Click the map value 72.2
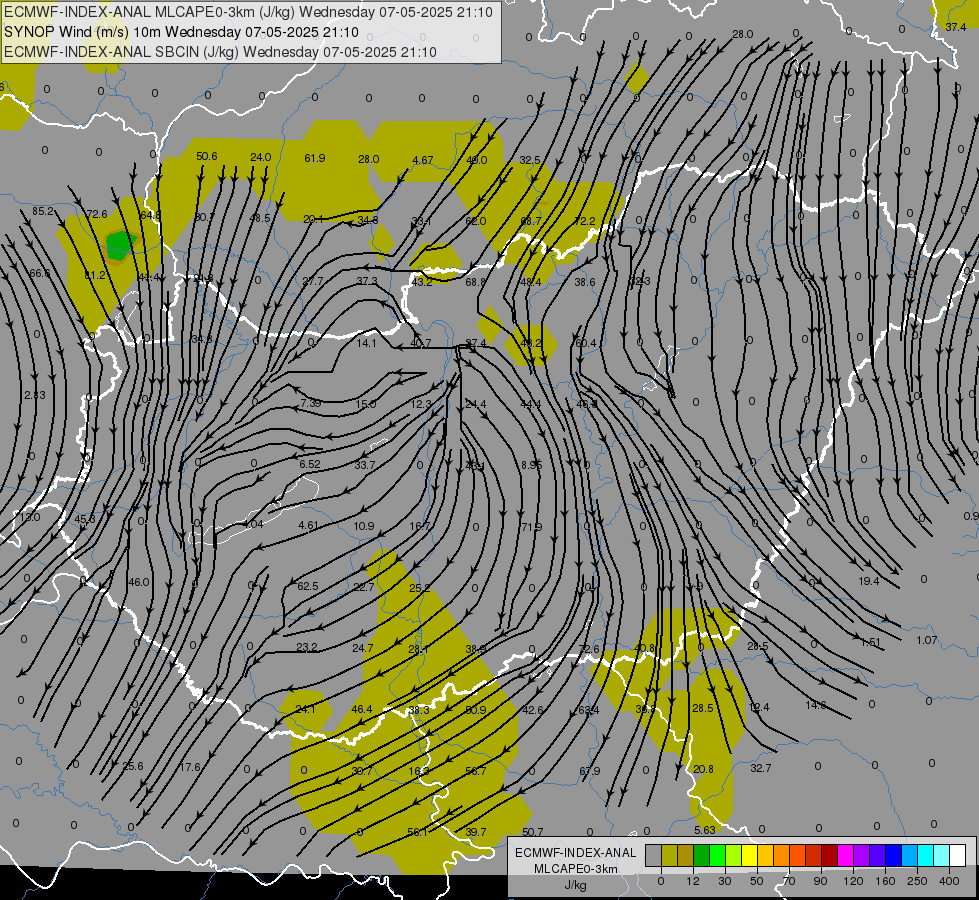Screen dimensions: 979x900 point(584,221)
